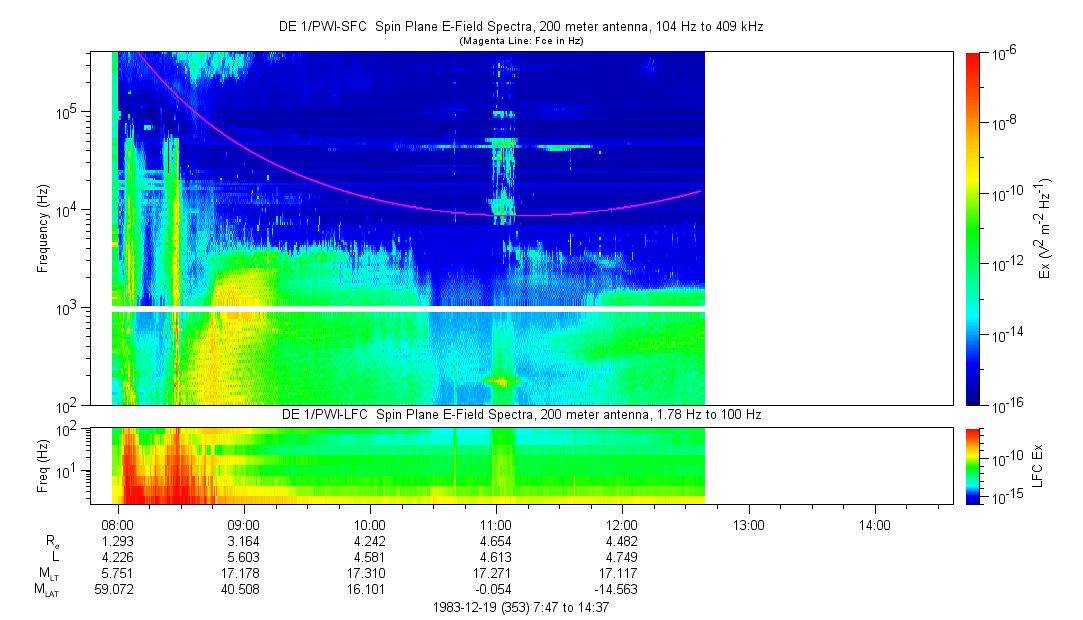
Task: Click the DE 1/PWI-LFC panel title
Action: tap(520, 414)
